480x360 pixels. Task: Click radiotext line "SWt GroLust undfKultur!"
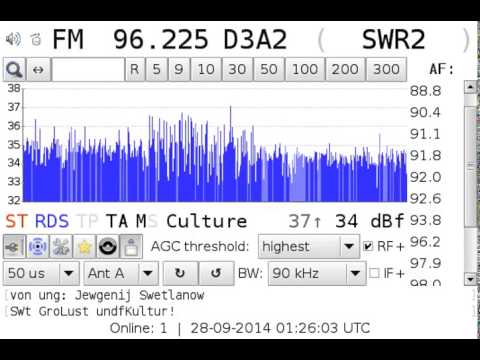[x=92, y=312]
